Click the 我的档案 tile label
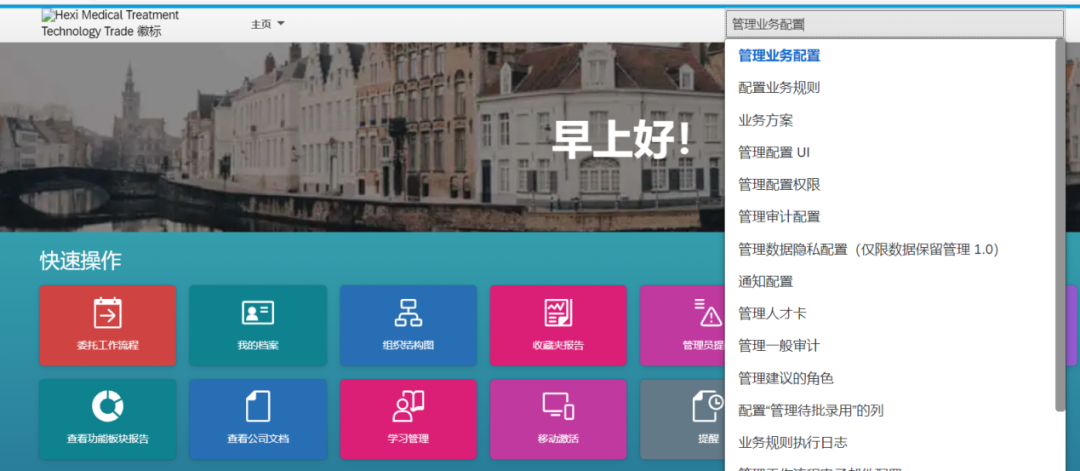Image resolution: width=1080 pixels, height=471 pixels. [x=258, y=345]
